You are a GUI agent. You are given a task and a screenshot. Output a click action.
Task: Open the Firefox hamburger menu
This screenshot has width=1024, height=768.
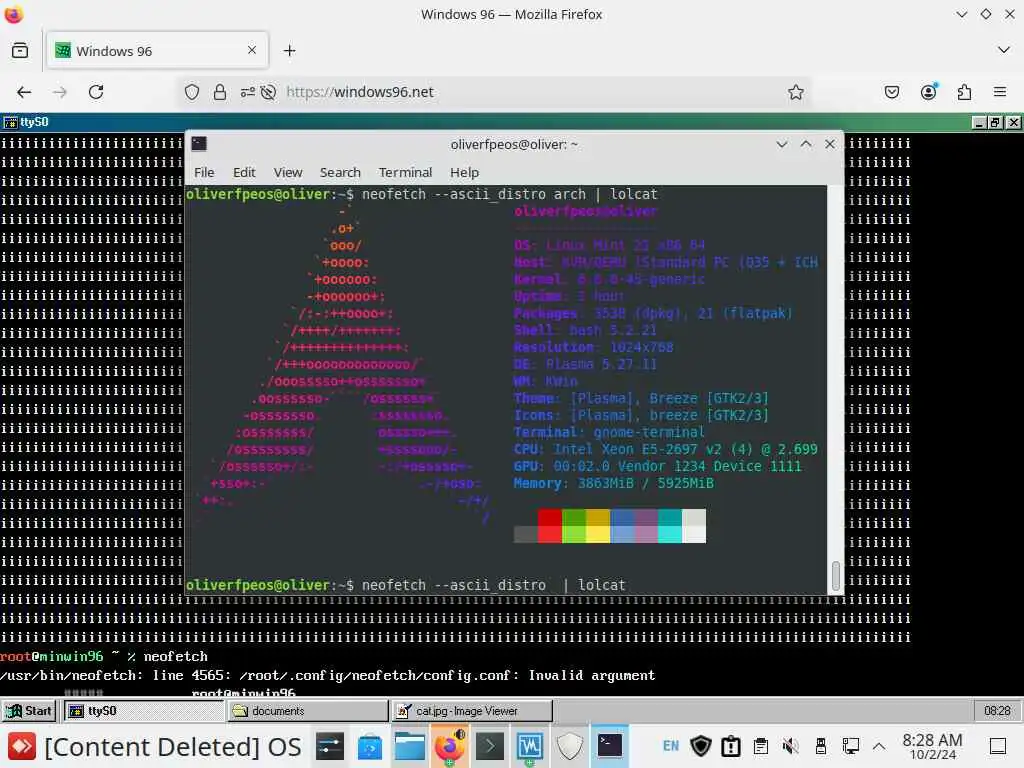click(999, 92)
